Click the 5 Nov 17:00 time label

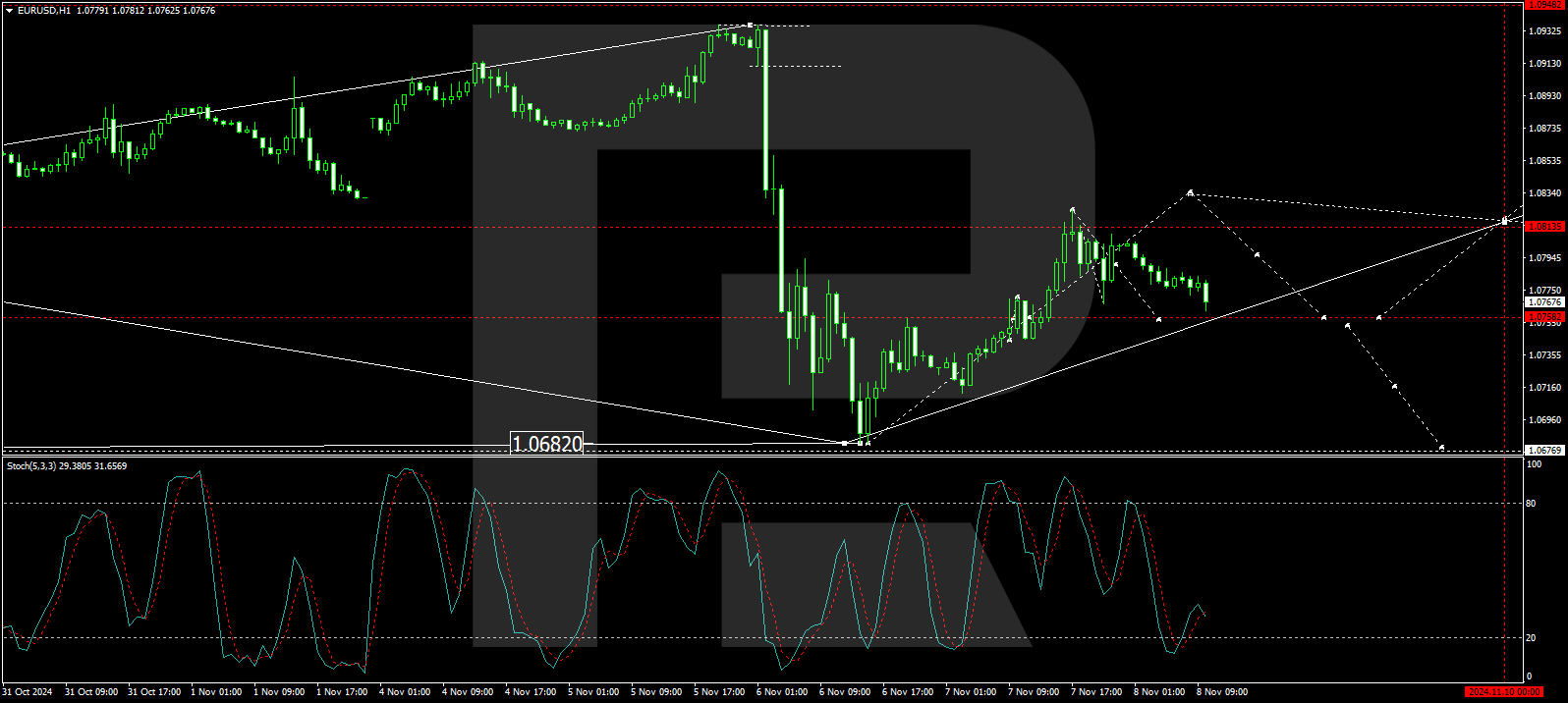pos(719,692)
